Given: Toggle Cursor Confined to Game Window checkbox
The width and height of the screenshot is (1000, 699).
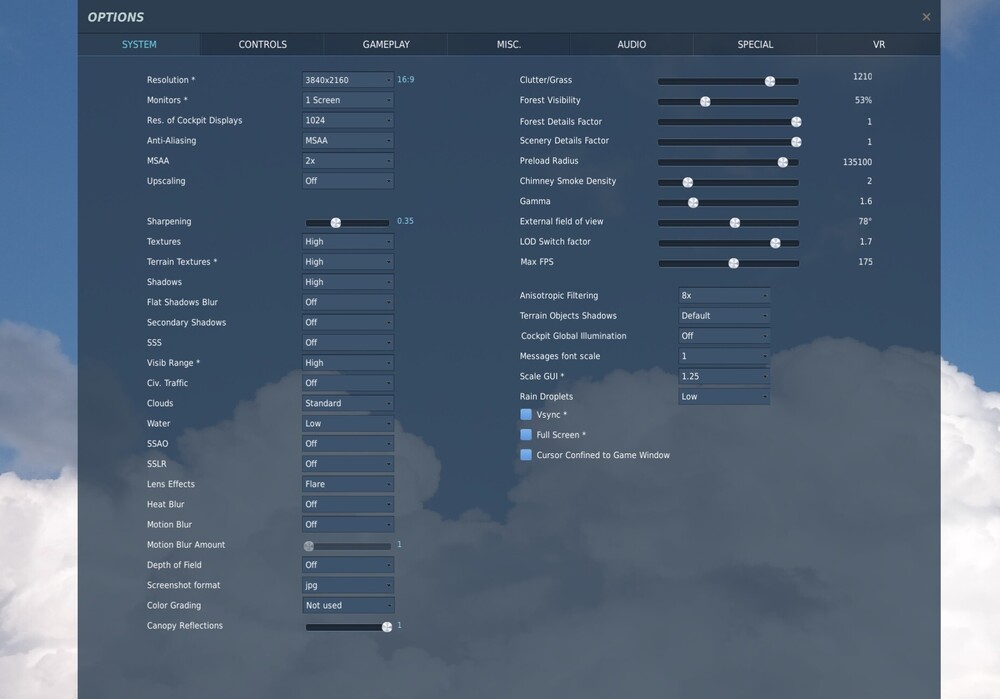Looking at the screenshot, I should coord(526,455).
